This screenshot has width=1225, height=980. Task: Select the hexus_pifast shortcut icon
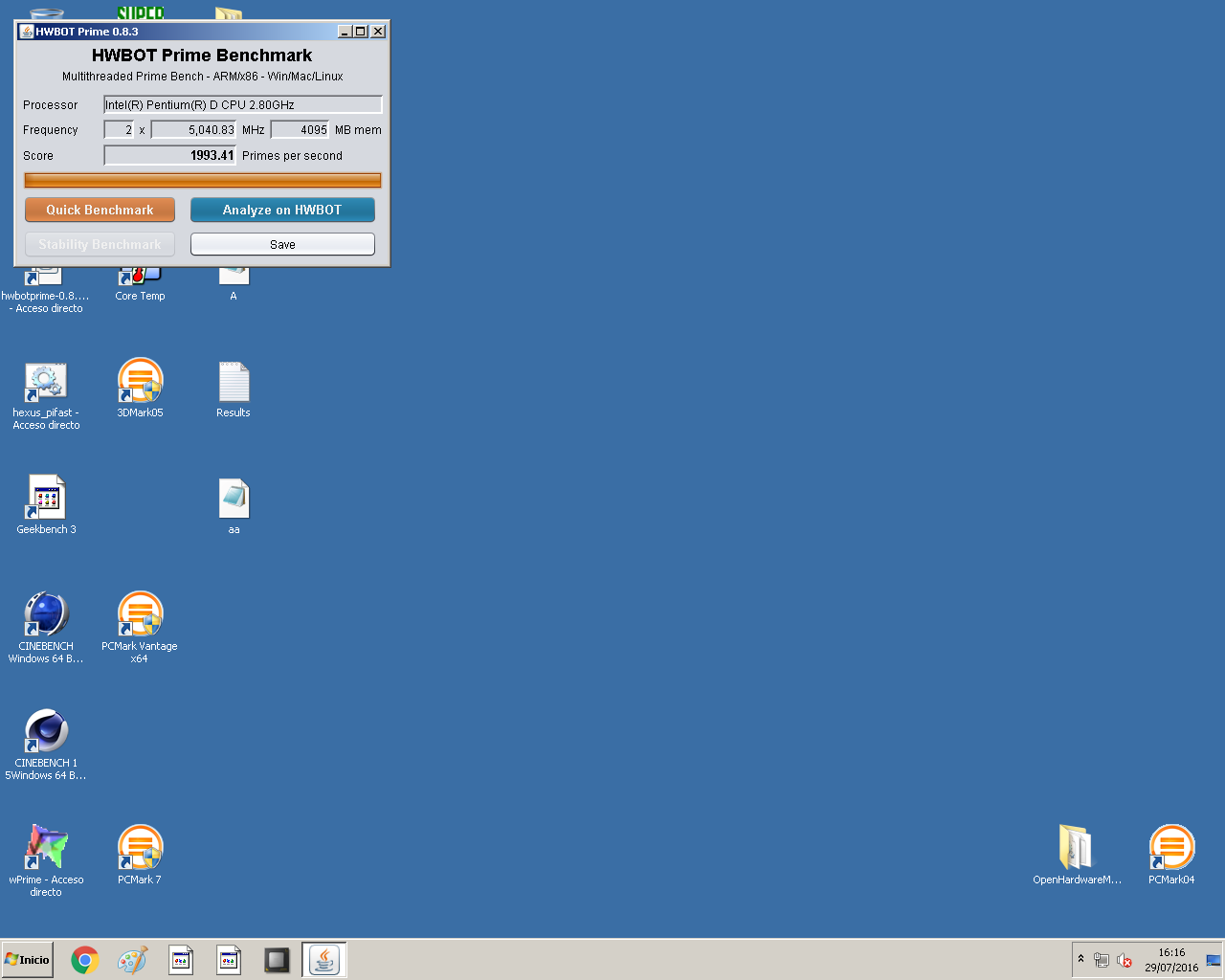pyautogui.click(x=46, y=395)
